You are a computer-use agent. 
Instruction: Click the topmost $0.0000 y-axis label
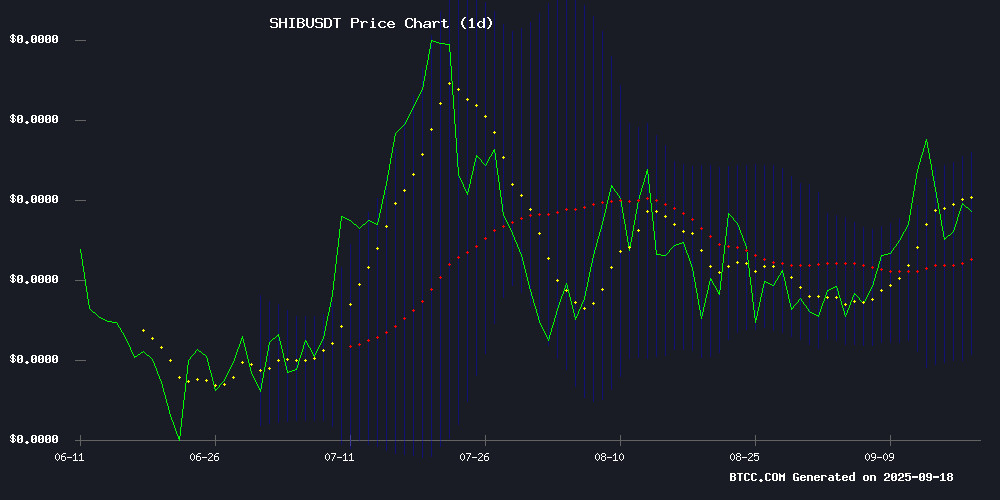(x=34, y=40)
